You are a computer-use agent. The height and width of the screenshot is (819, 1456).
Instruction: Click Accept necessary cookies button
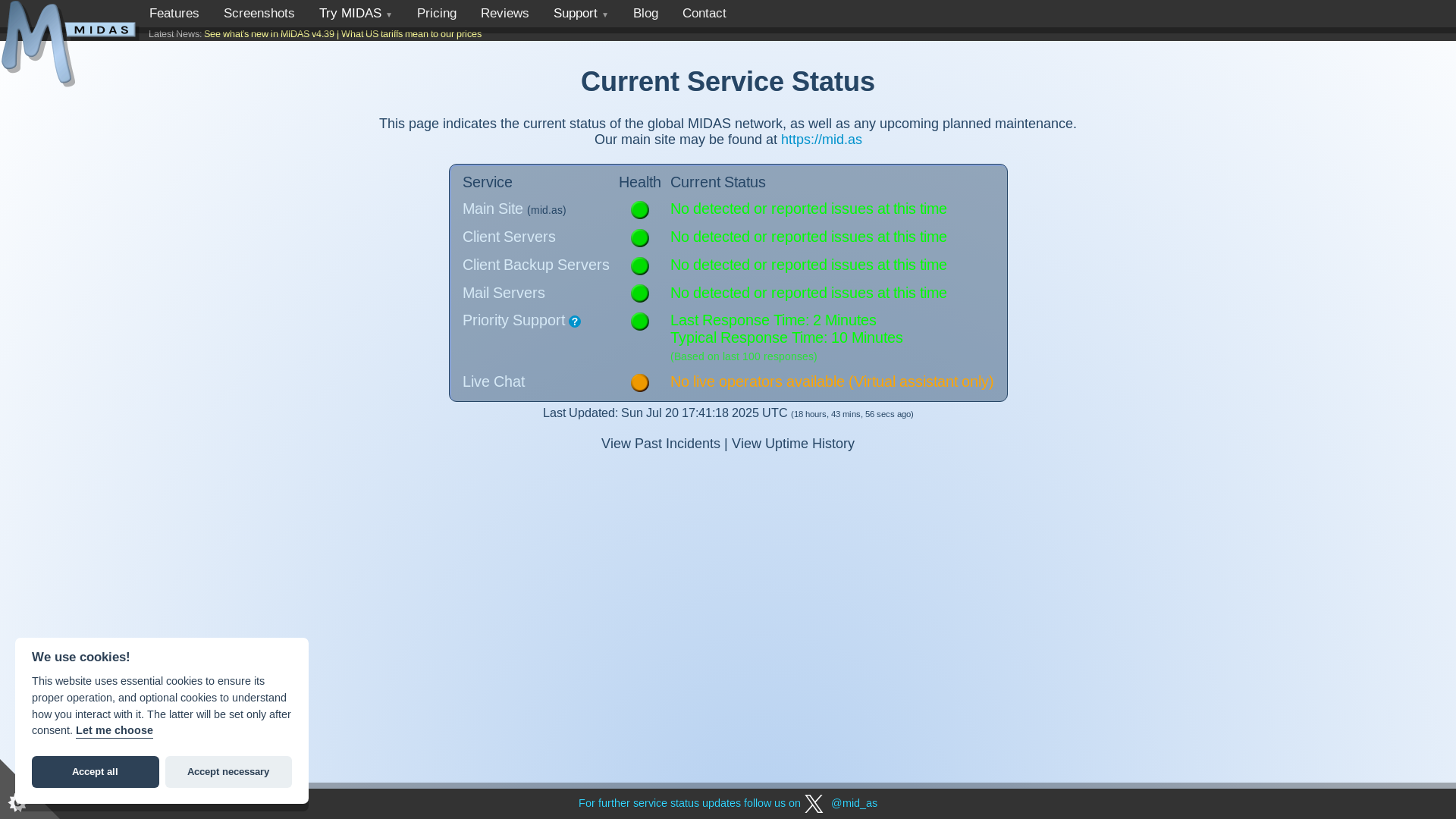click(228, 772)
